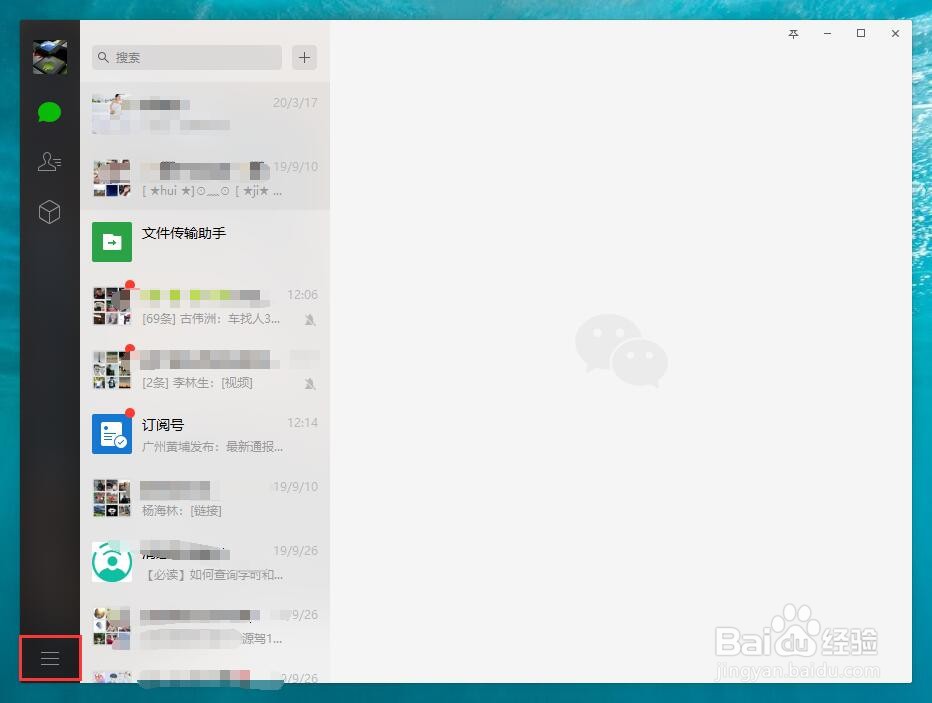The height and width of the screenshot is (703, 932).
Task: Open the hamburger settings menu icon
Action: [x=50, y=658]
